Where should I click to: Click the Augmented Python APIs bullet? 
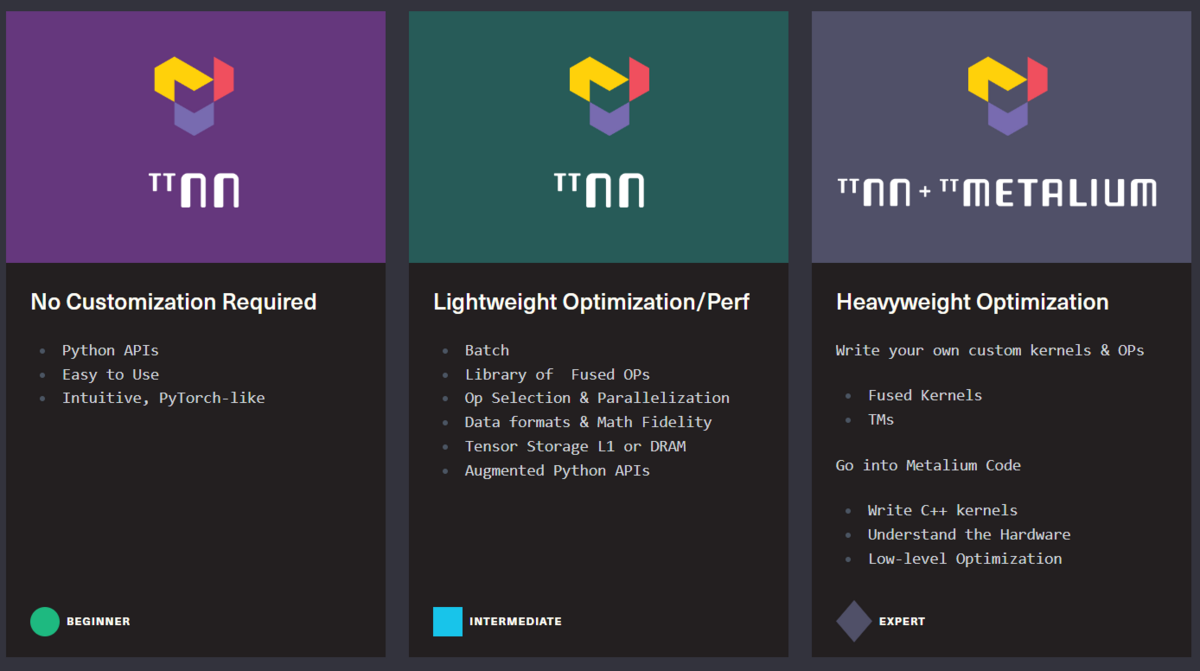[557, 470]
